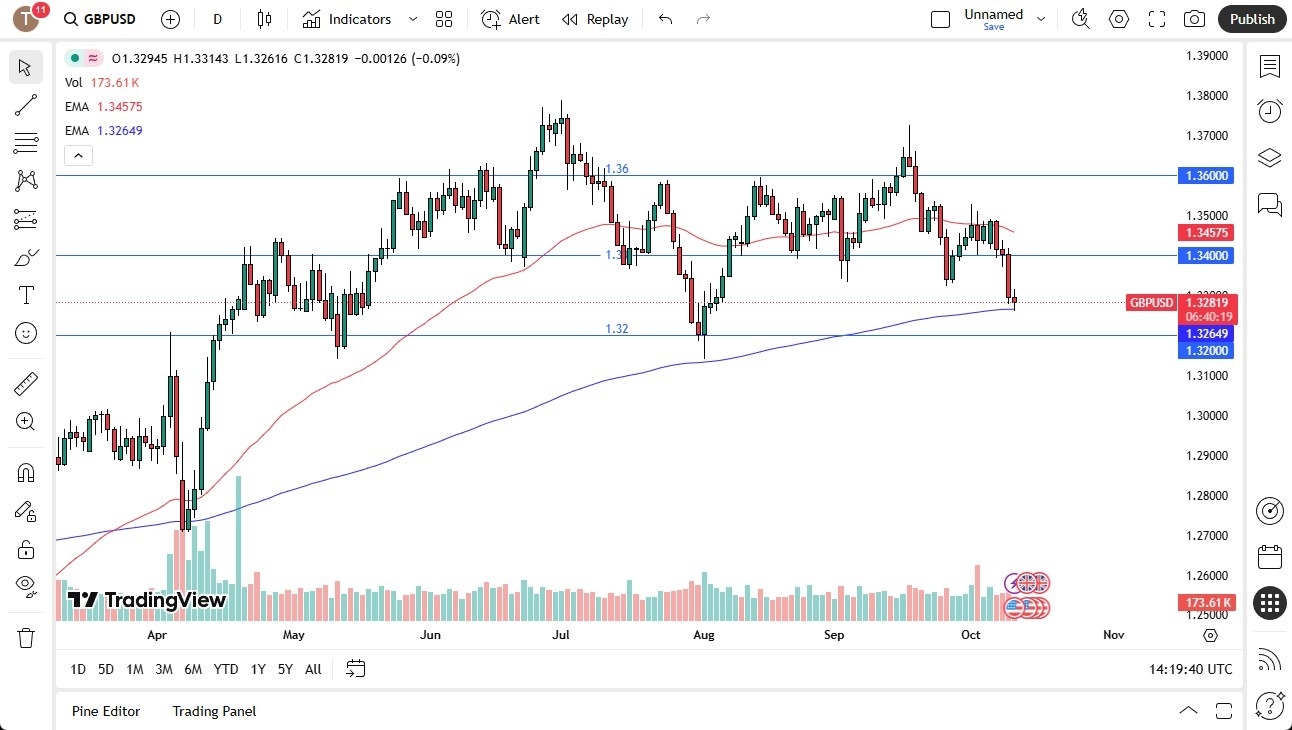1292x730 pixels.
Task: Activate the Zoom In magnifier tool
Action: click(x=26, y=421)
